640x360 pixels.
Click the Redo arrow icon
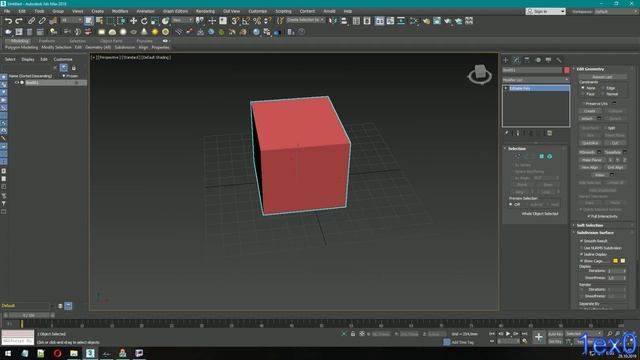(19, 21)
